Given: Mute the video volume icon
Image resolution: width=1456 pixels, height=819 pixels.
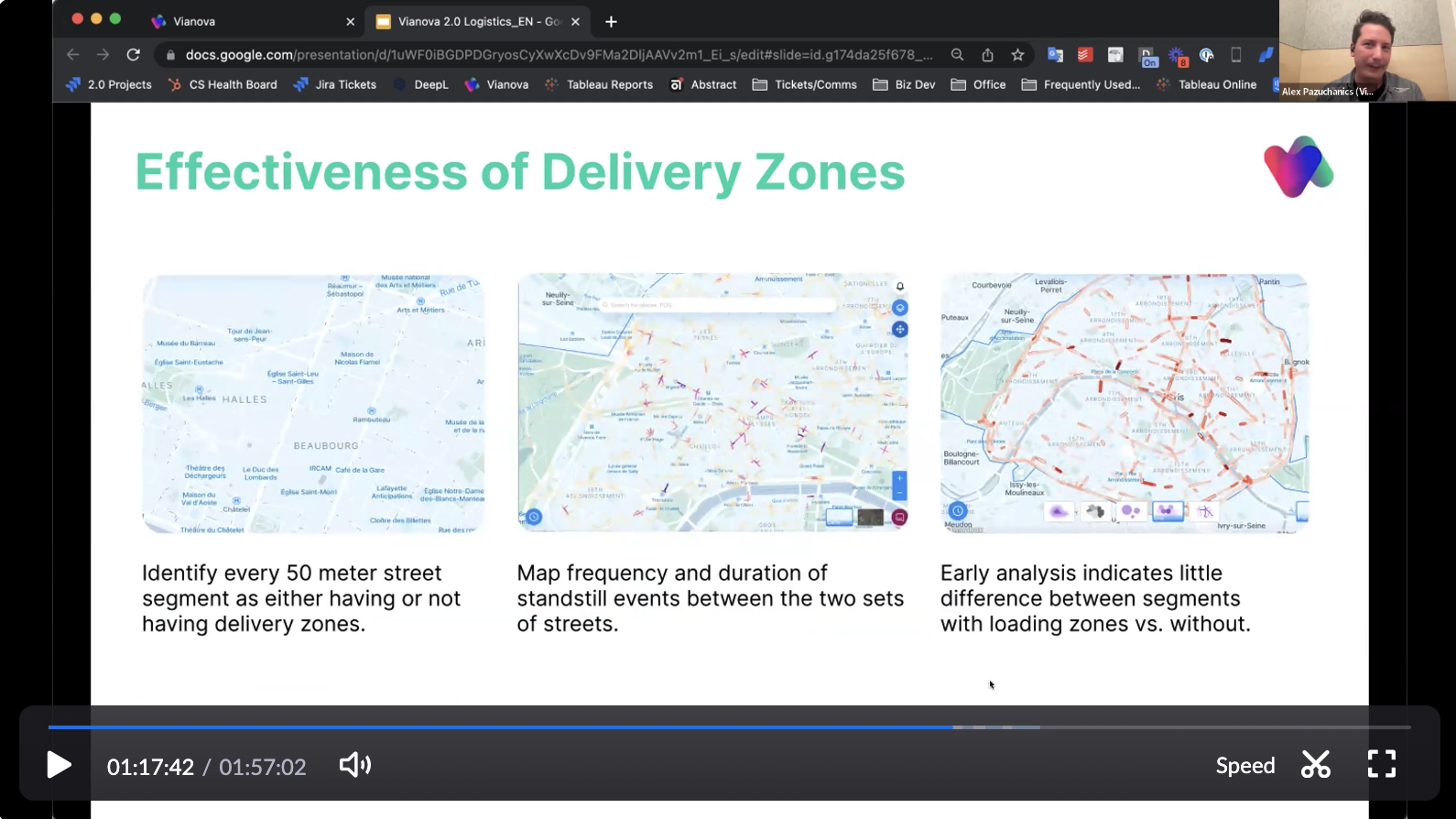Looking at the screenshot, I should (354, 765).
